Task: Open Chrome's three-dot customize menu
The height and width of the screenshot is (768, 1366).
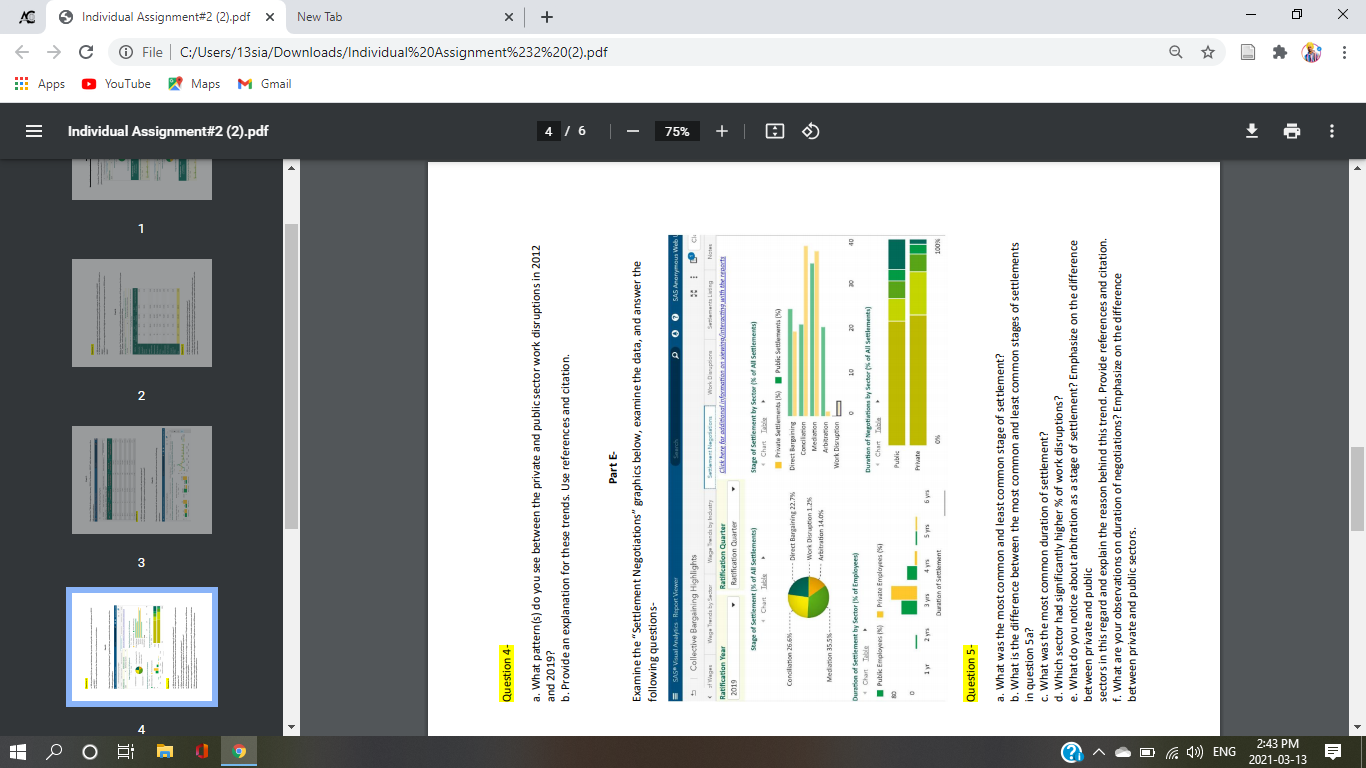Action: [x=1345, y=51]
